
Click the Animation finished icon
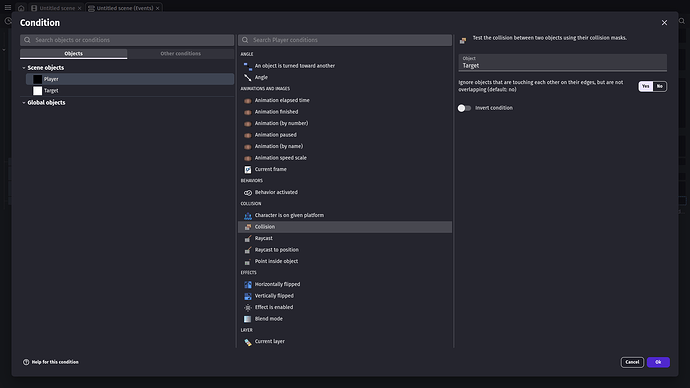click(248, 112)
